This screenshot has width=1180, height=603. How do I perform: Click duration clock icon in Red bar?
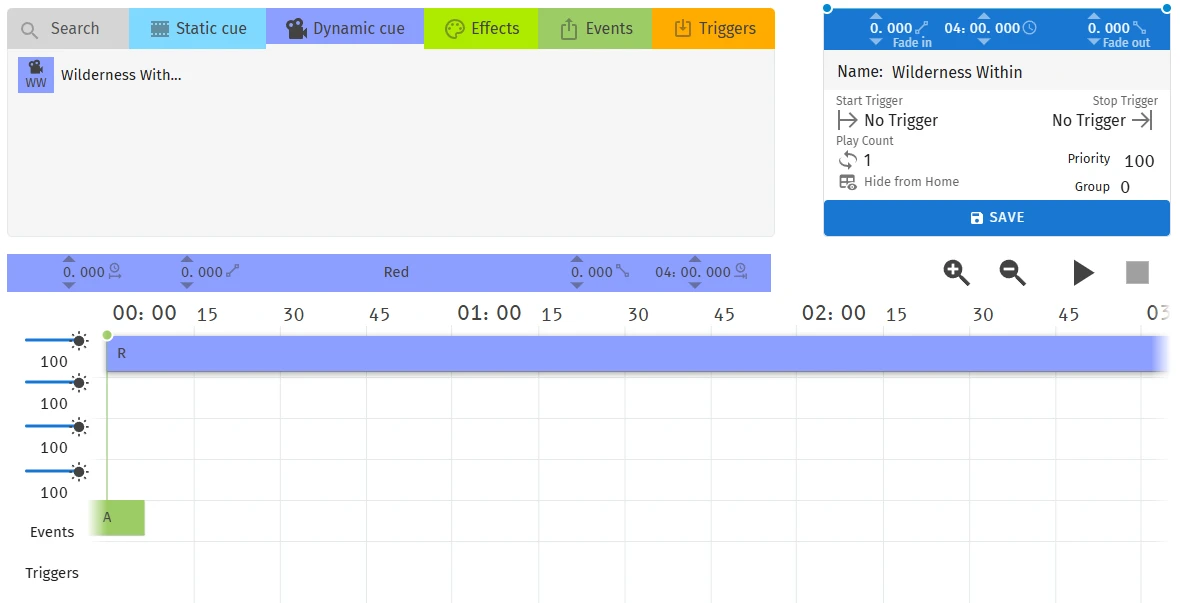[741, 272]
